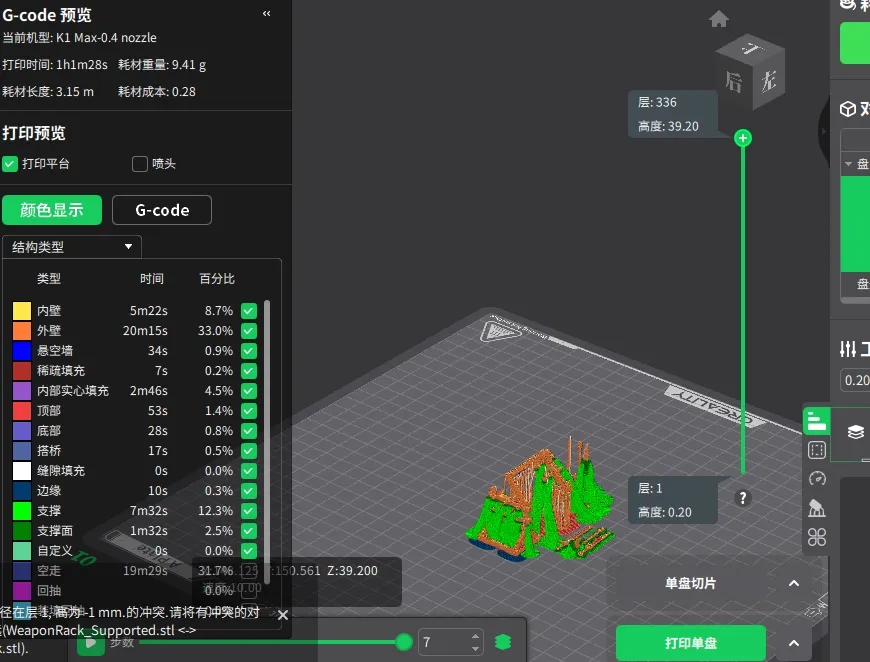The height and width of the screenshot is (662, 870).
Task: Switch to the G-code tab
Action: coord(162,210)
